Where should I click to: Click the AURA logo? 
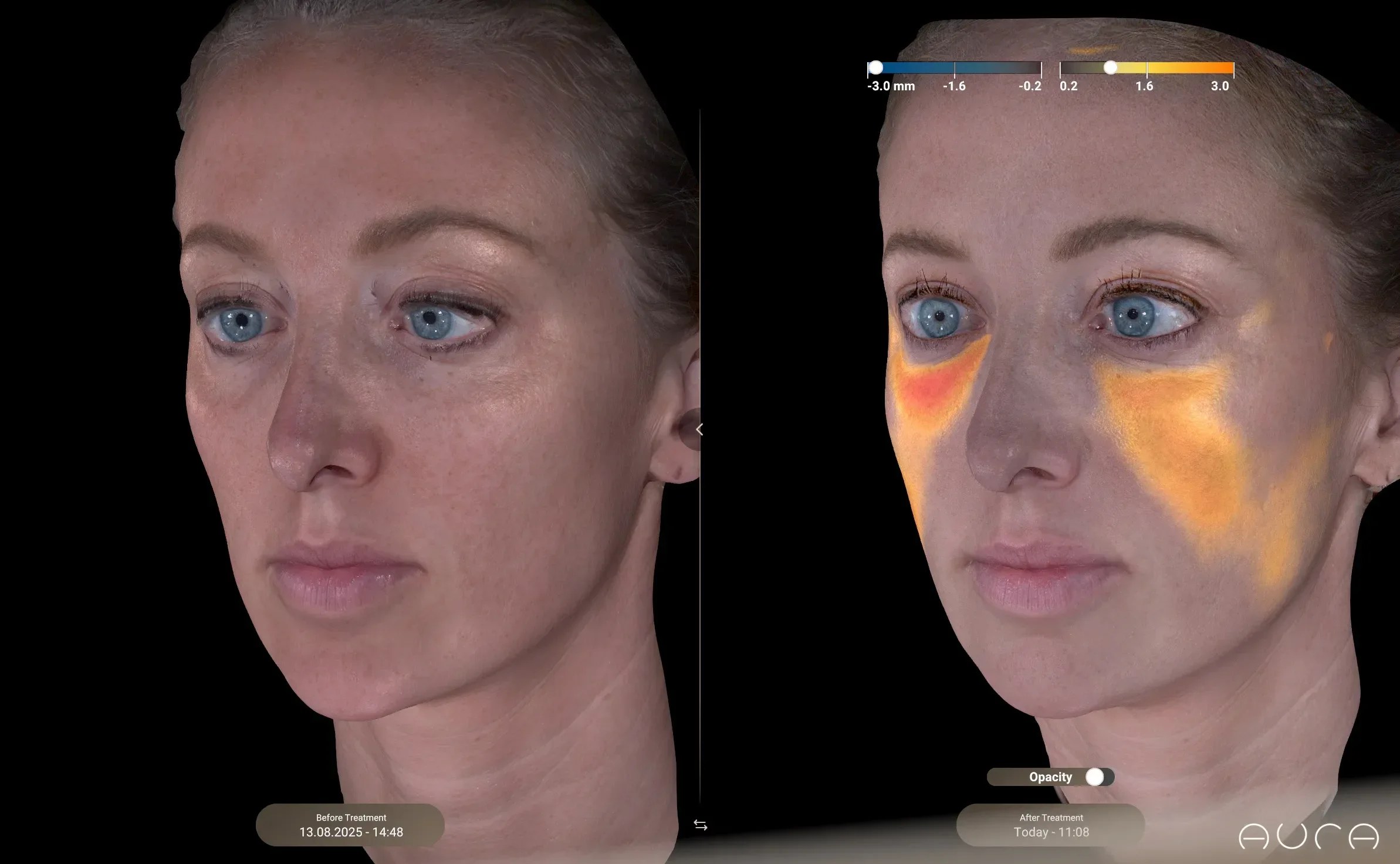pos(1308,836)
